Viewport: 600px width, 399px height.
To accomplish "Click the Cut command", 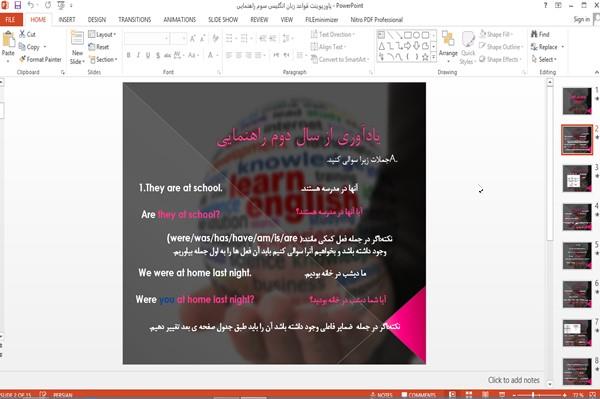I will point(28,34).
